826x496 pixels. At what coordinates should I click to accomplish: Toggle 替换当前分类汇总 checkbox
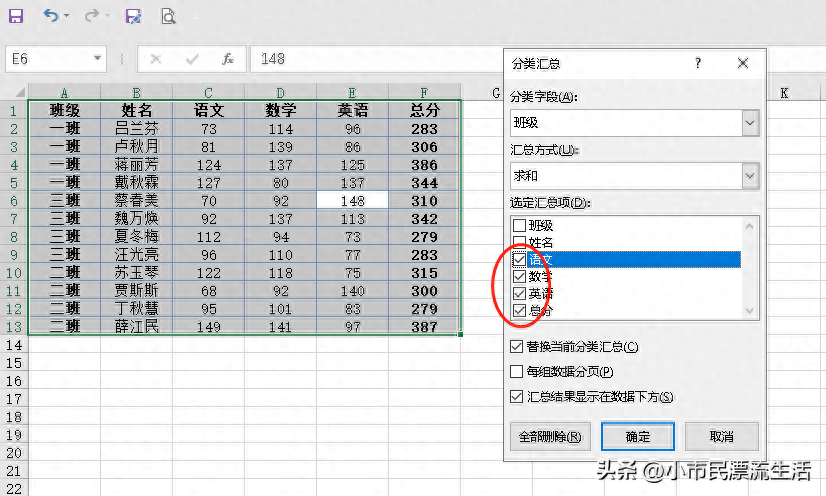516,346
